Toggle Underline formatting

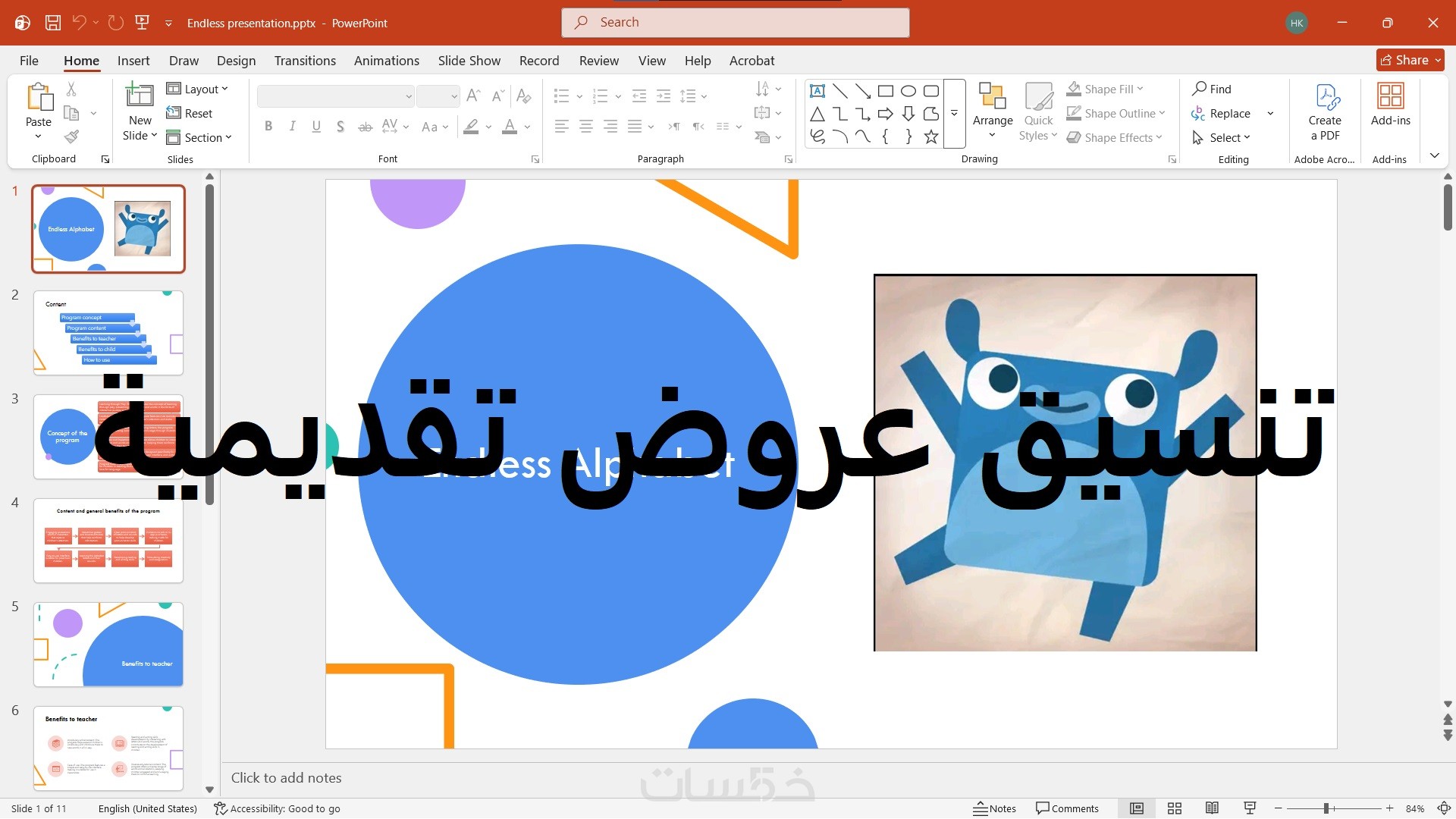(x=316, y=127)
